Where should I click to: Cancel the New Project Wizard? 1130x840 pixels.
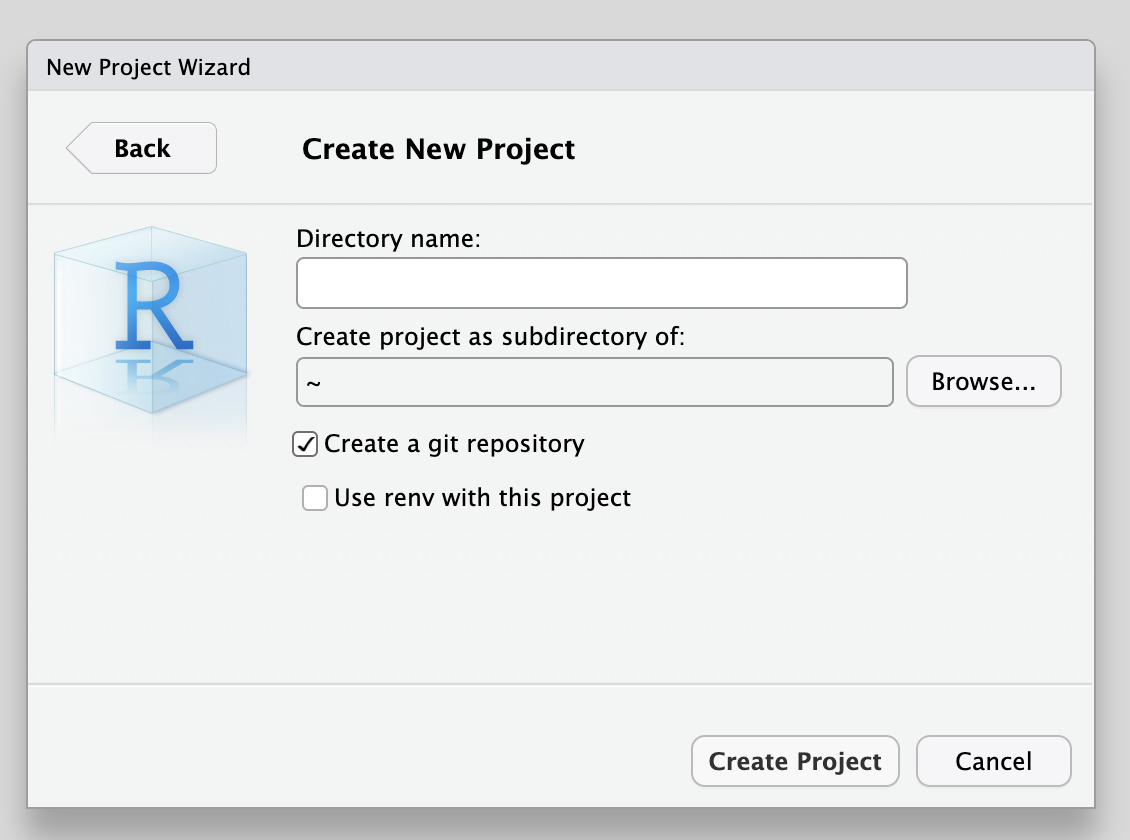993,762
